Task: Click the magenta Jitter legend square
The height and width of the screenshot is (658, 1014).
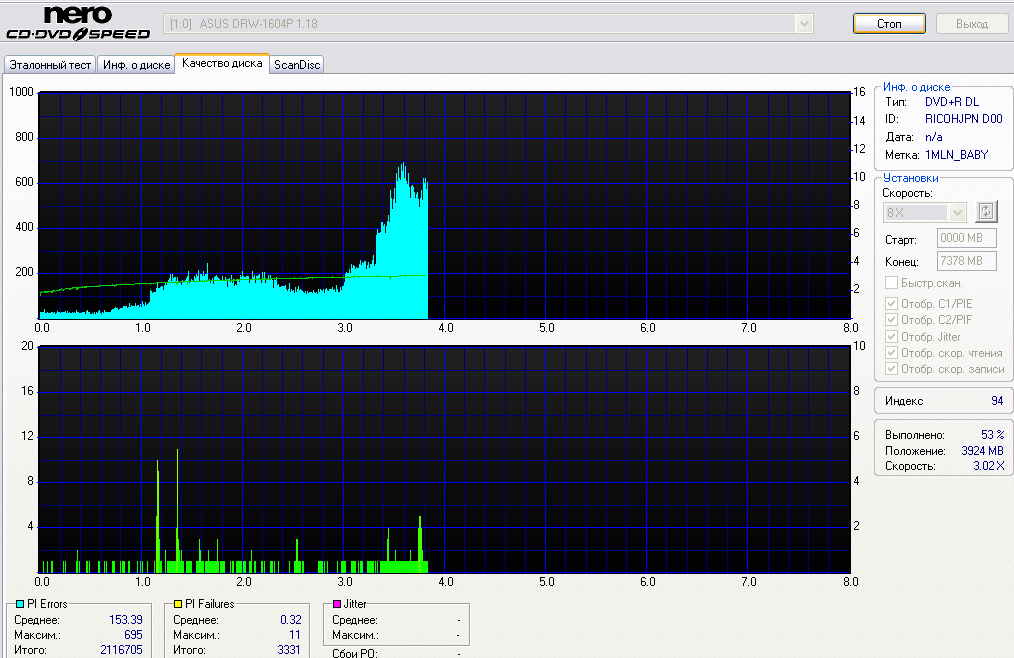Action: coord(337,604)
